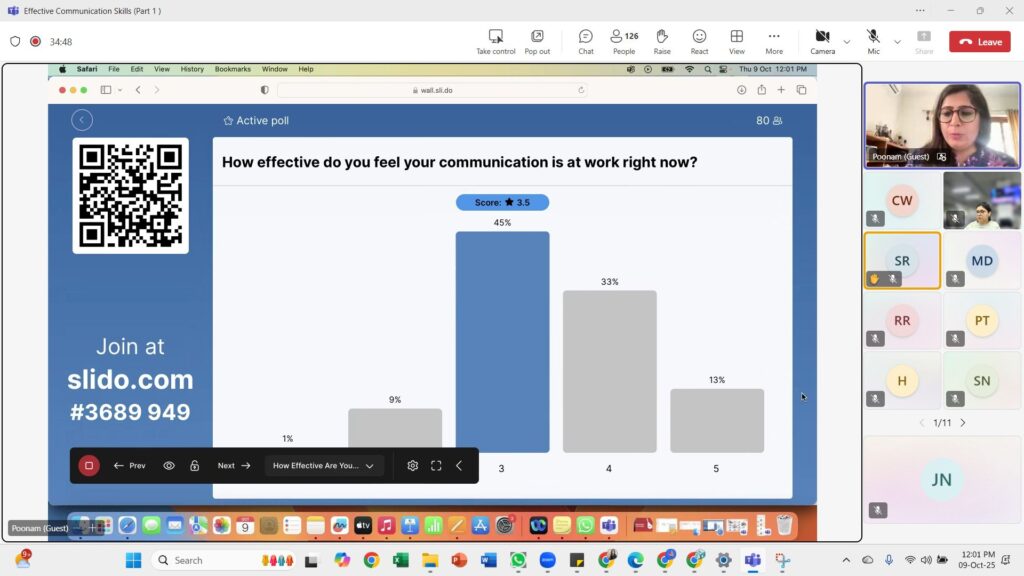This screenshot has width=1024, height=576.
Task: Open the Chat panel
Action: tap(585, 41)
